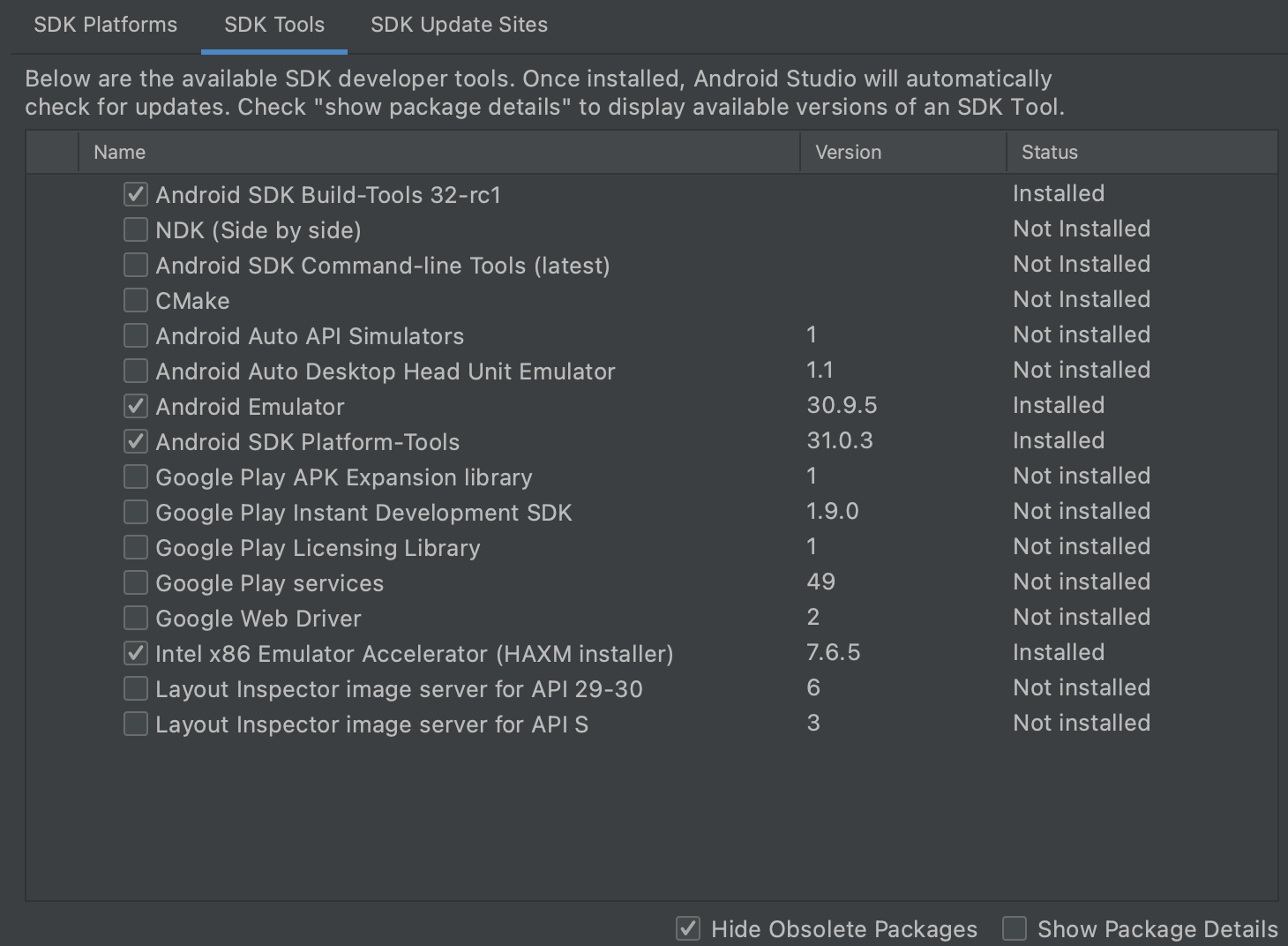Select the SDK Tools tab
1288x946 pixels.
coord(273,25)
